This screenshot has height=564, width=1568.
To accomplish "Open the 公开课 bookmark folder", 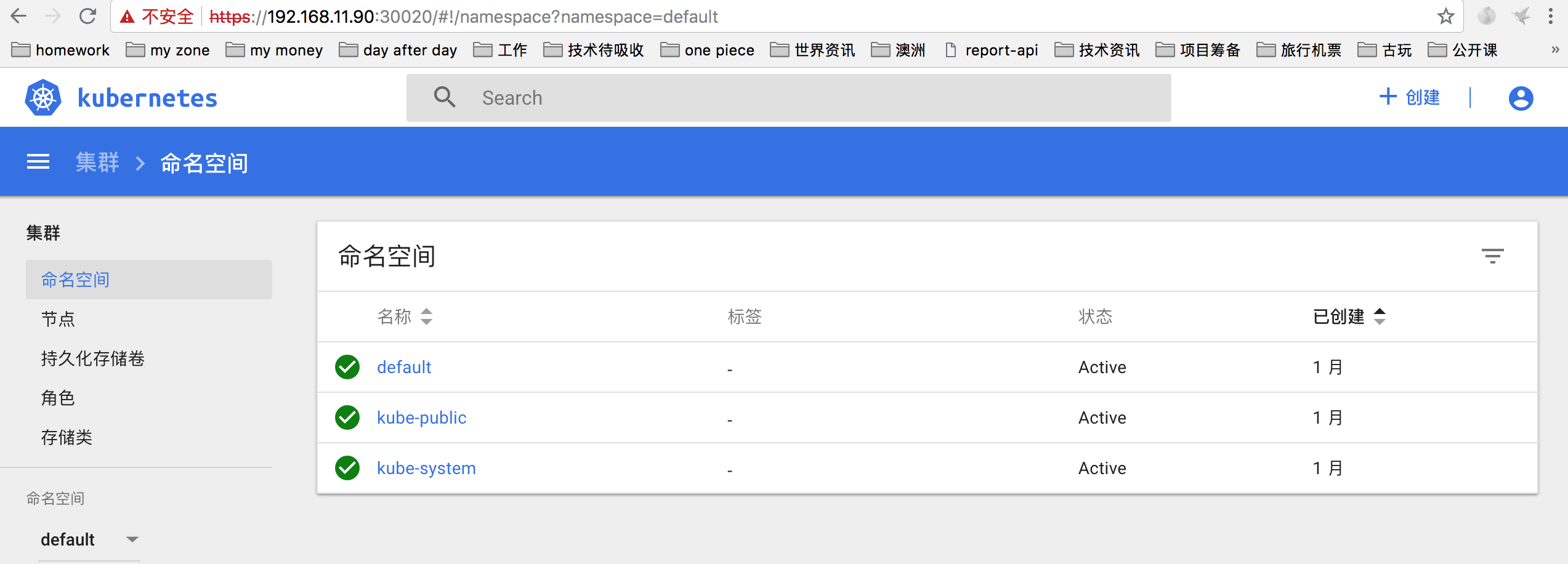I will coord(1462,50).
